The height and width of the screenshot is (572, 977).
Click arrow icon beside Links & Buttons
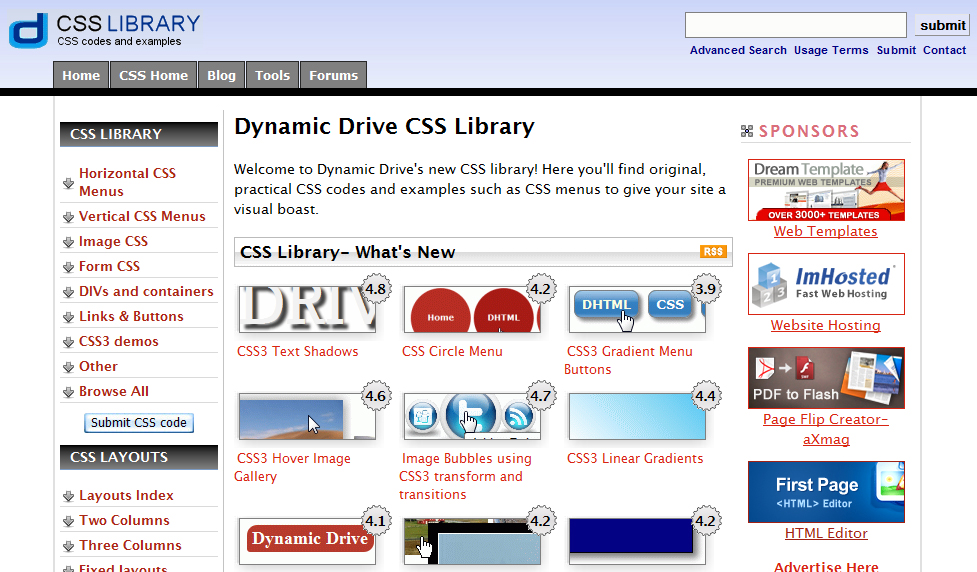click(x=69, y=317)
